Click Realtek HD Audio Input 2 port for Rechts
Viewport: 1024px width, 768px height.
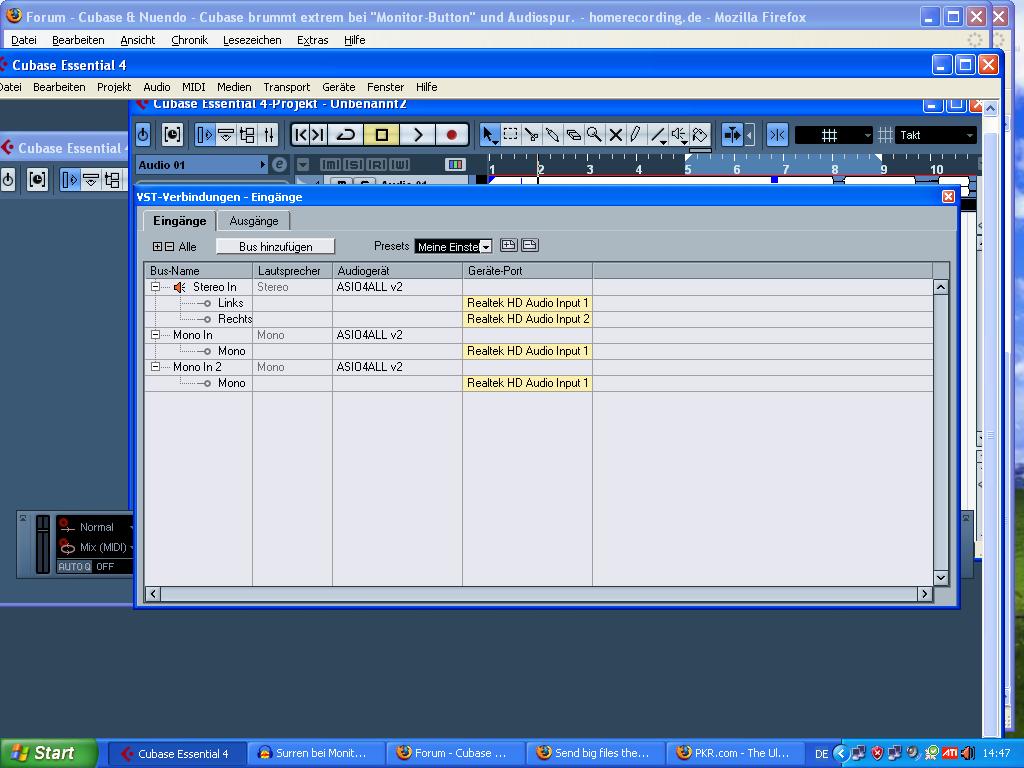click(x=528, y=319)
